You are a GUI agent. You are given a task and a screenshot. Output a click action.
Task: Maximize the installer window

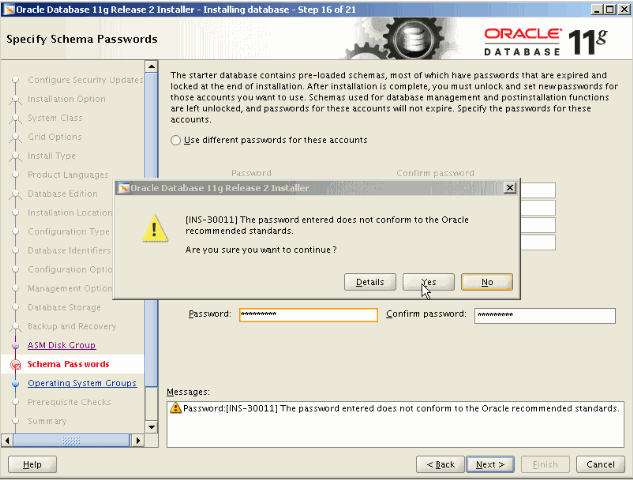[610, 9]
